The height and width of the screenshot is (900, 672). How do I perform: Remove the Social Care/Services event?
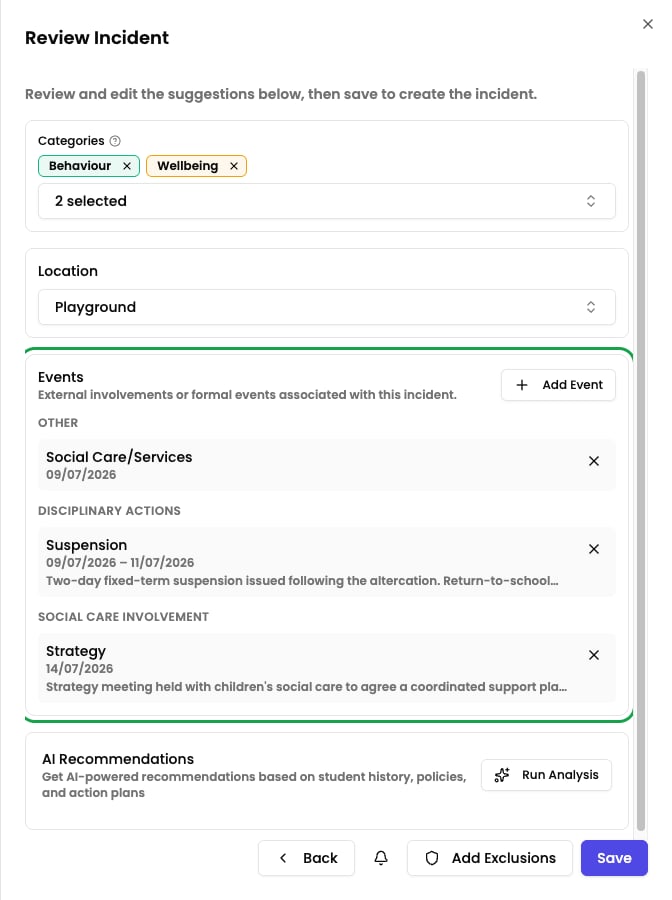[593, 461]
